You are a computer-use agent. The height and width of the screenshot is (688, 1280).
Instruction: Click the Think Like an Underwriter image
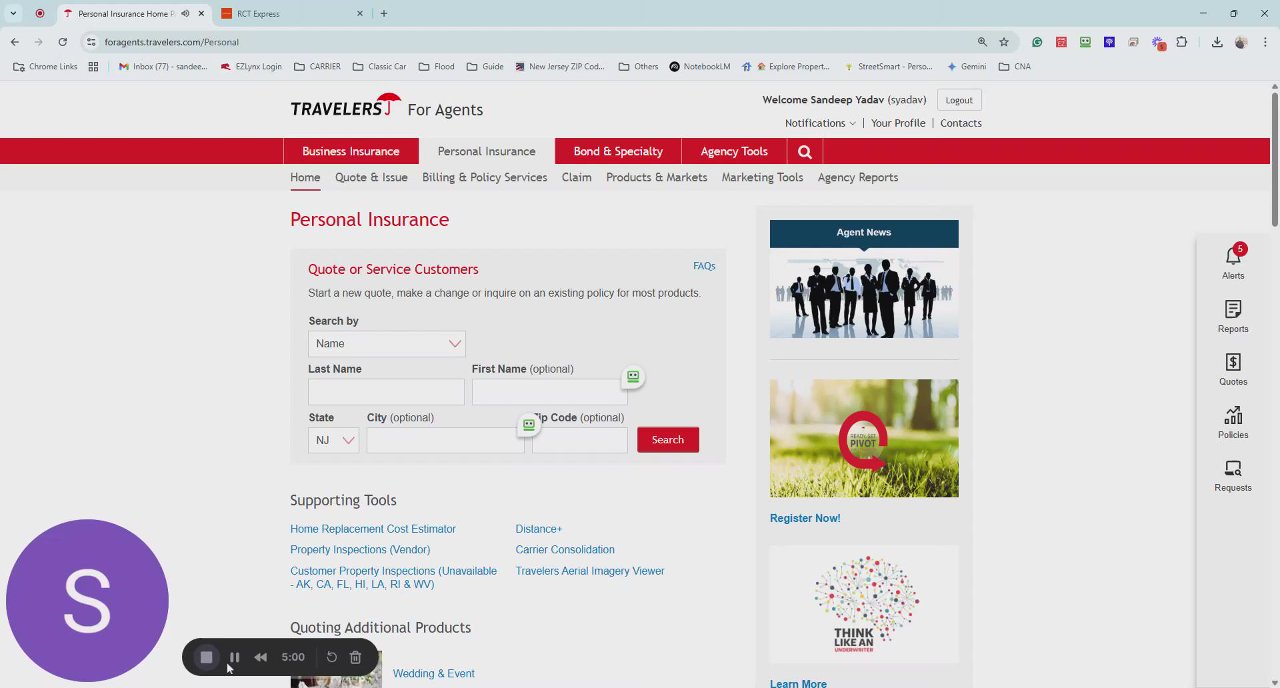pyautogui.click(x=864, y=605)
